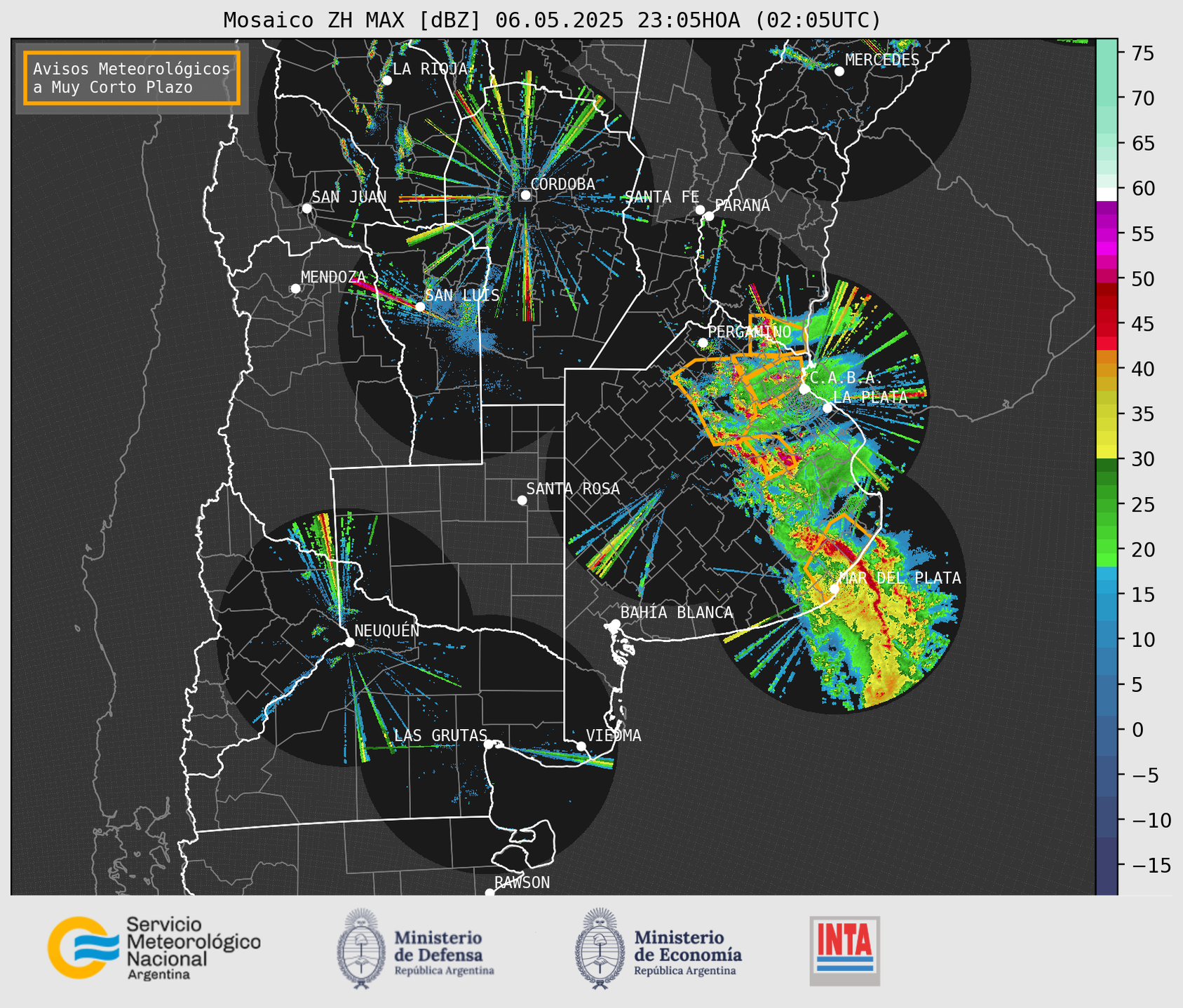Select the CORDOBA city marker
Image resolution: width=1183 pixels, height=1008 pixels.
(x=525, y=195)
